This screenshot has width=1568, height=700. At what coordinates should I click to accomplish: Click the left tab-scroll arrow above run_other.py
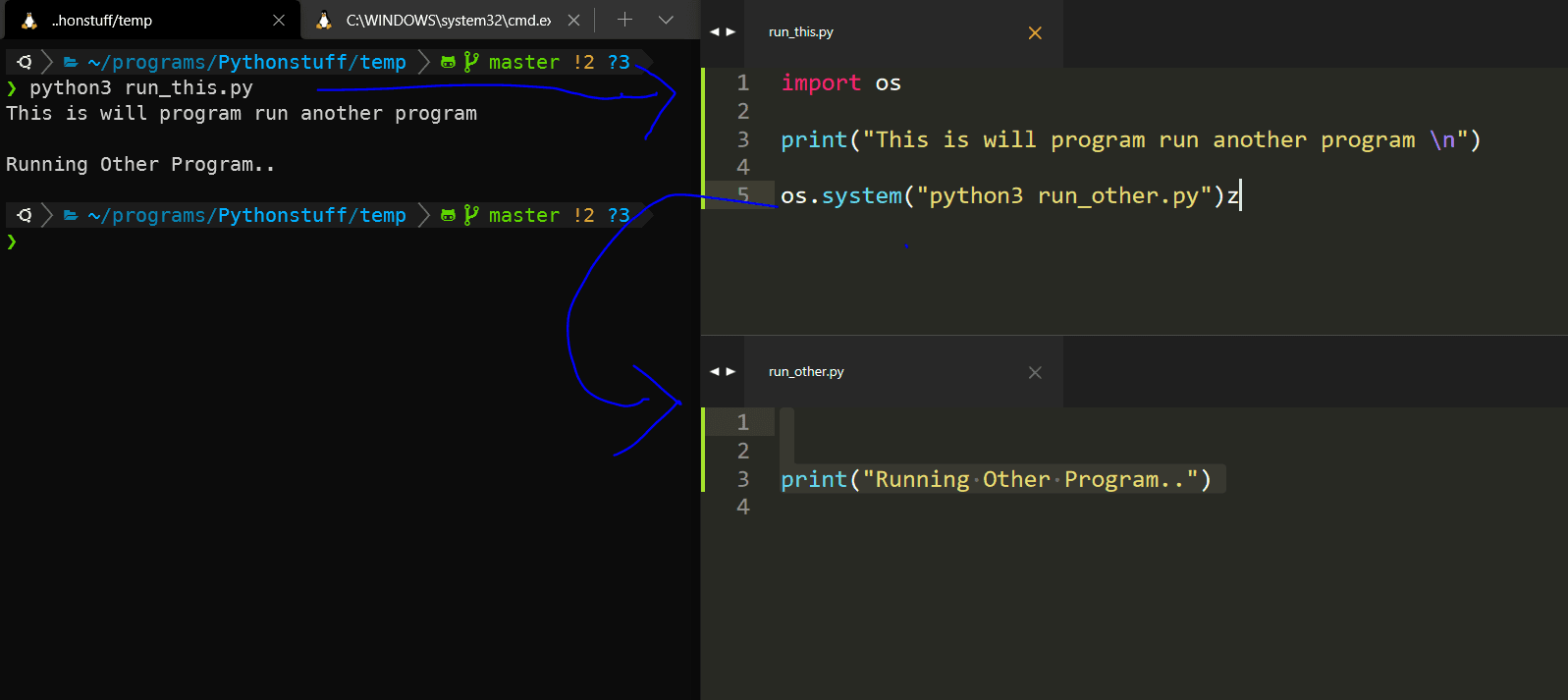[x=715, y=372]
